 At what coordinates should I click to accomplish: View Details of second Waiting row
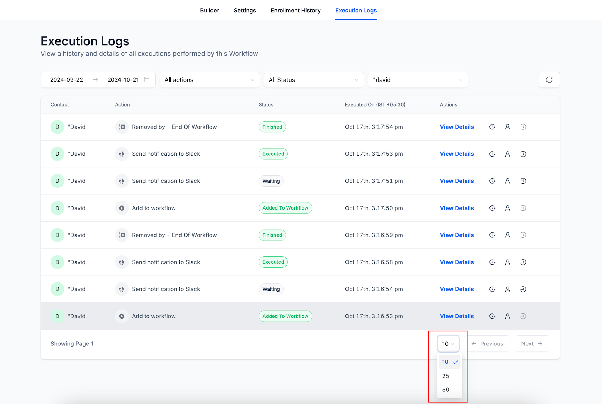(456, 289)
